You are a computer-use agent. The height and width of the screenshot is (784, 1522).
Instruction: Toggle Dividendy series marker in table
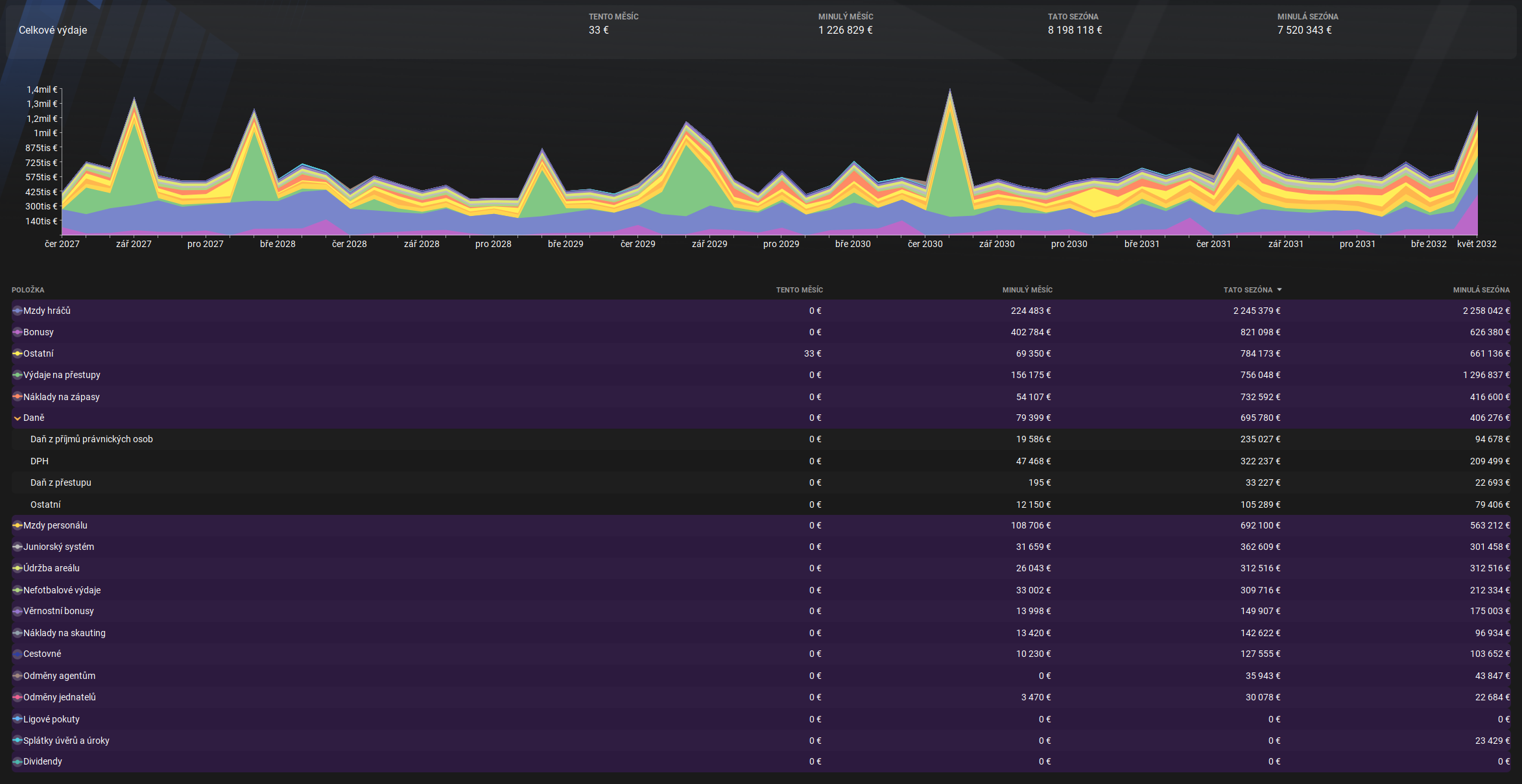point(18,761)
